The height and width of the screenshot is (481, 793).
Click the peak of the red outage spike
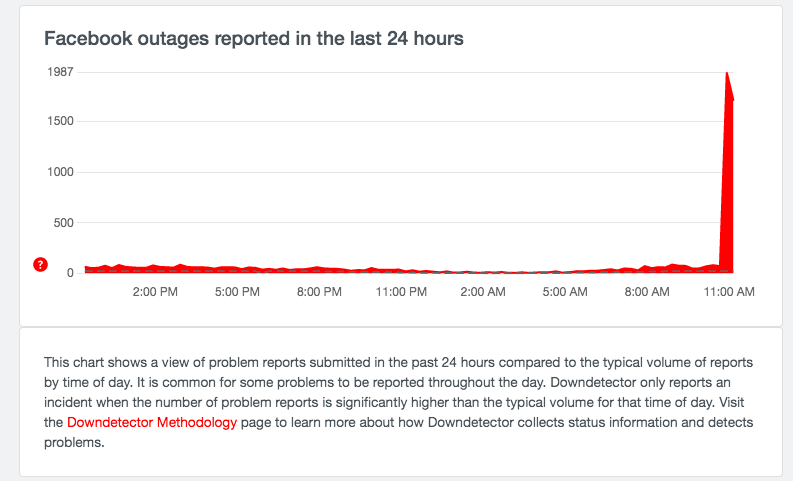tap(727, 74)
